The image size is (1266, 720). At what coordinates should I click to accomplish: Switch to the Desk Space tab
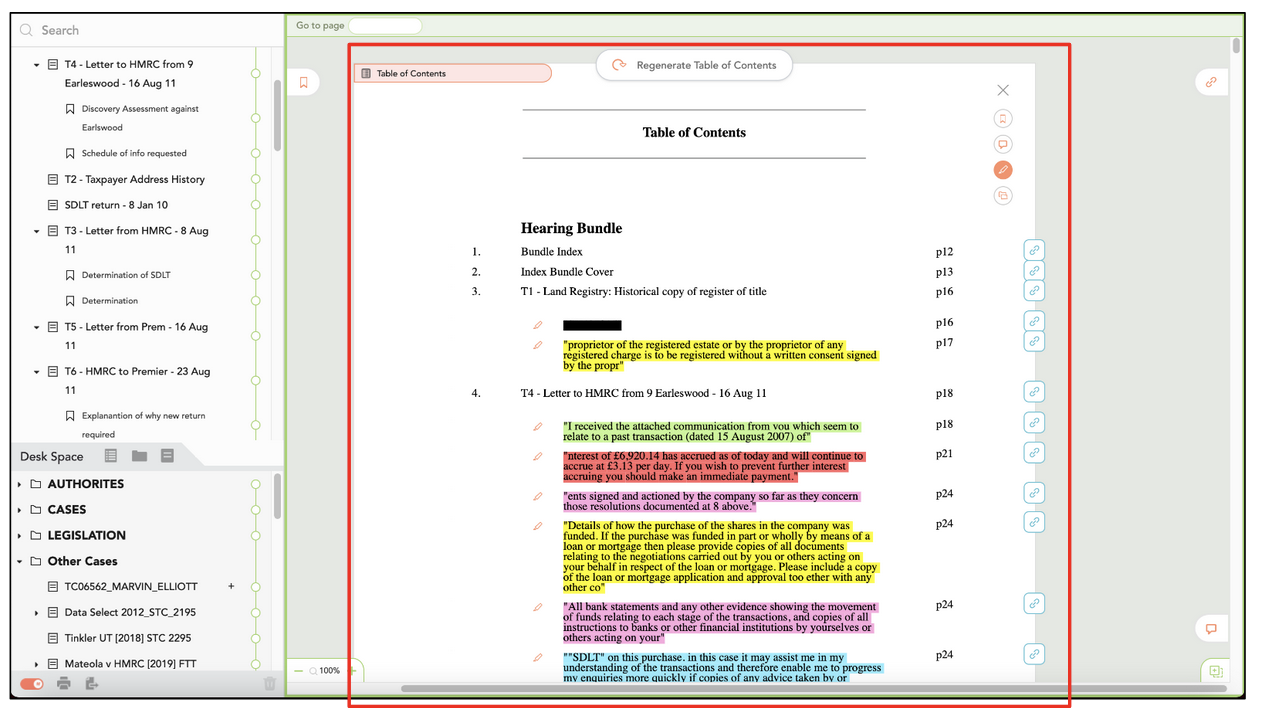pyautogui.click(x=52, y=456)
